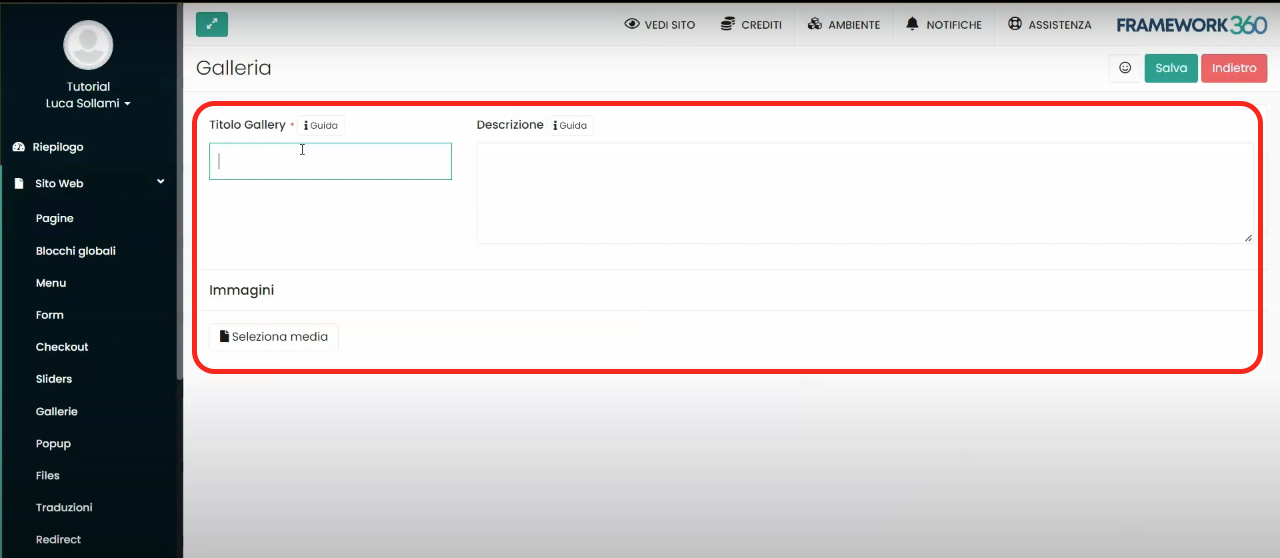This screenshot has width=1280, height=558.
Task: Click the smiley face button
Action: coord(1125,68)
